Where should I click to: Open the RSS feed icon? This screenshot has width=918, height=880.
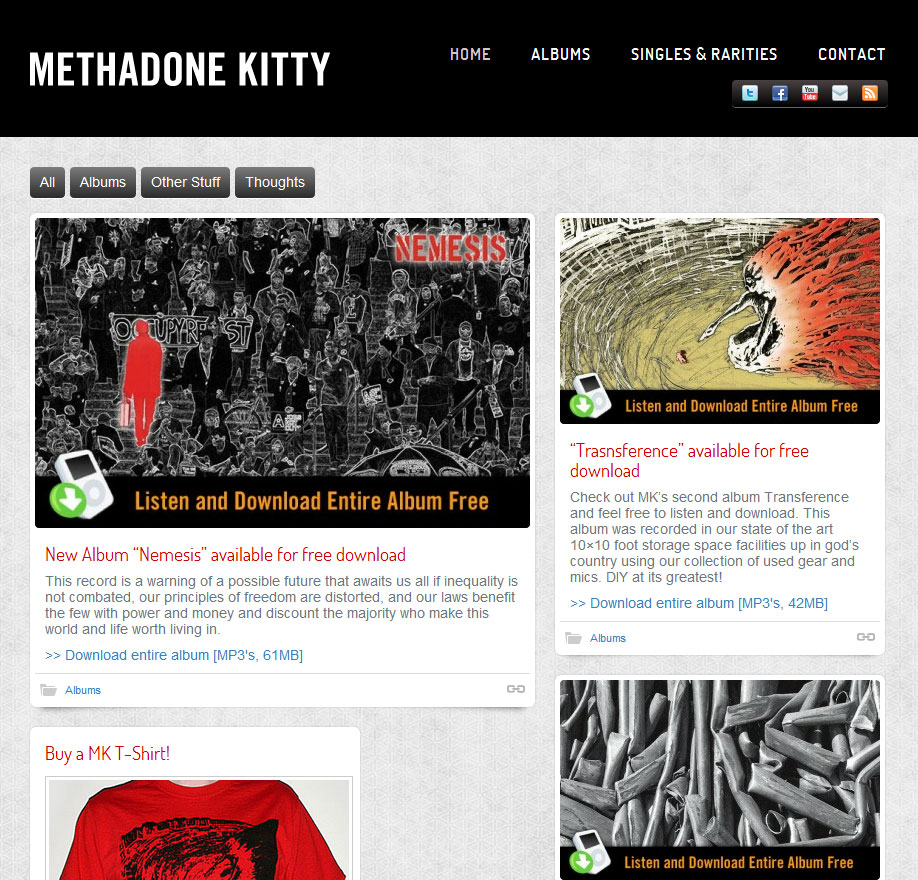pyautogui.click(x=869, y=93)
